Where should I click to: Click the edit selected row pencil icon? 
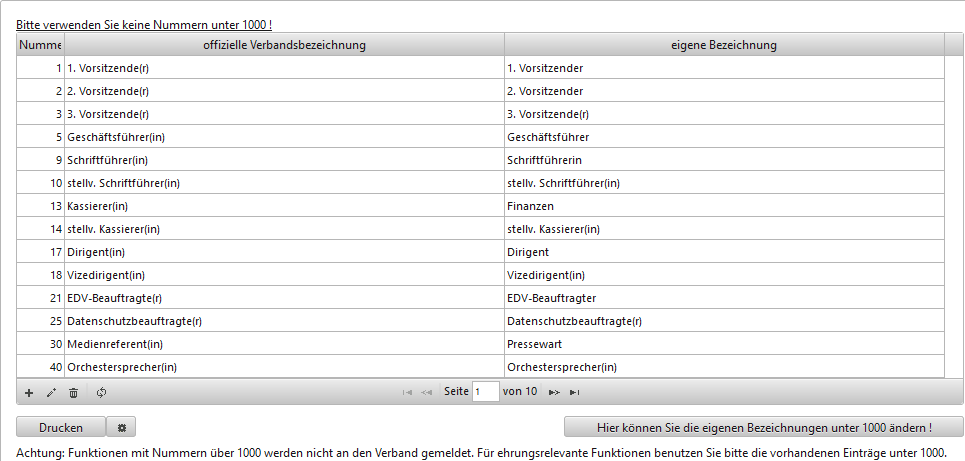pos(51,393)
